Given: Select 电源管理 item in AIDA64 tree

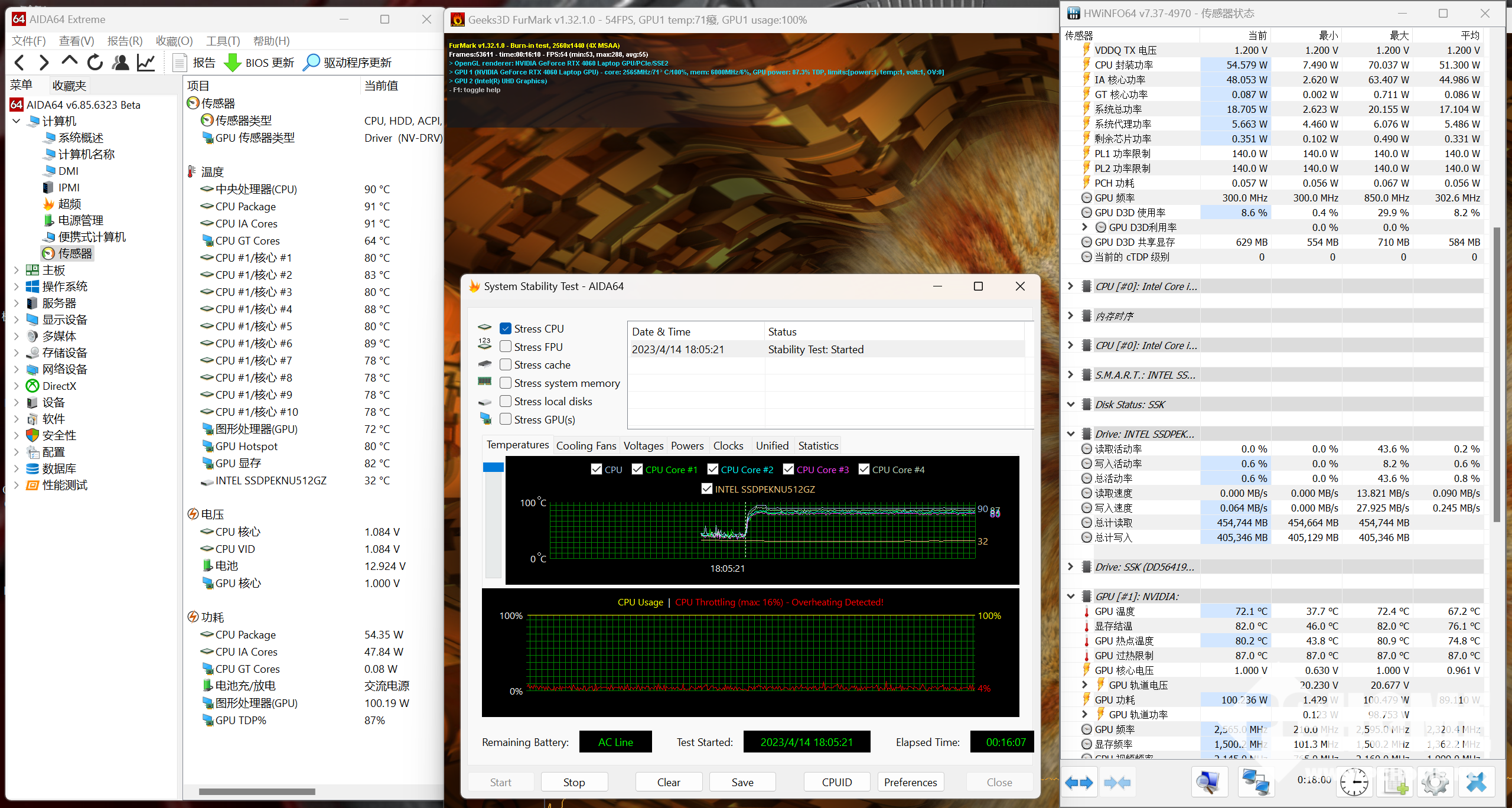Looking at the screenshot, I should tap(74, 220).
